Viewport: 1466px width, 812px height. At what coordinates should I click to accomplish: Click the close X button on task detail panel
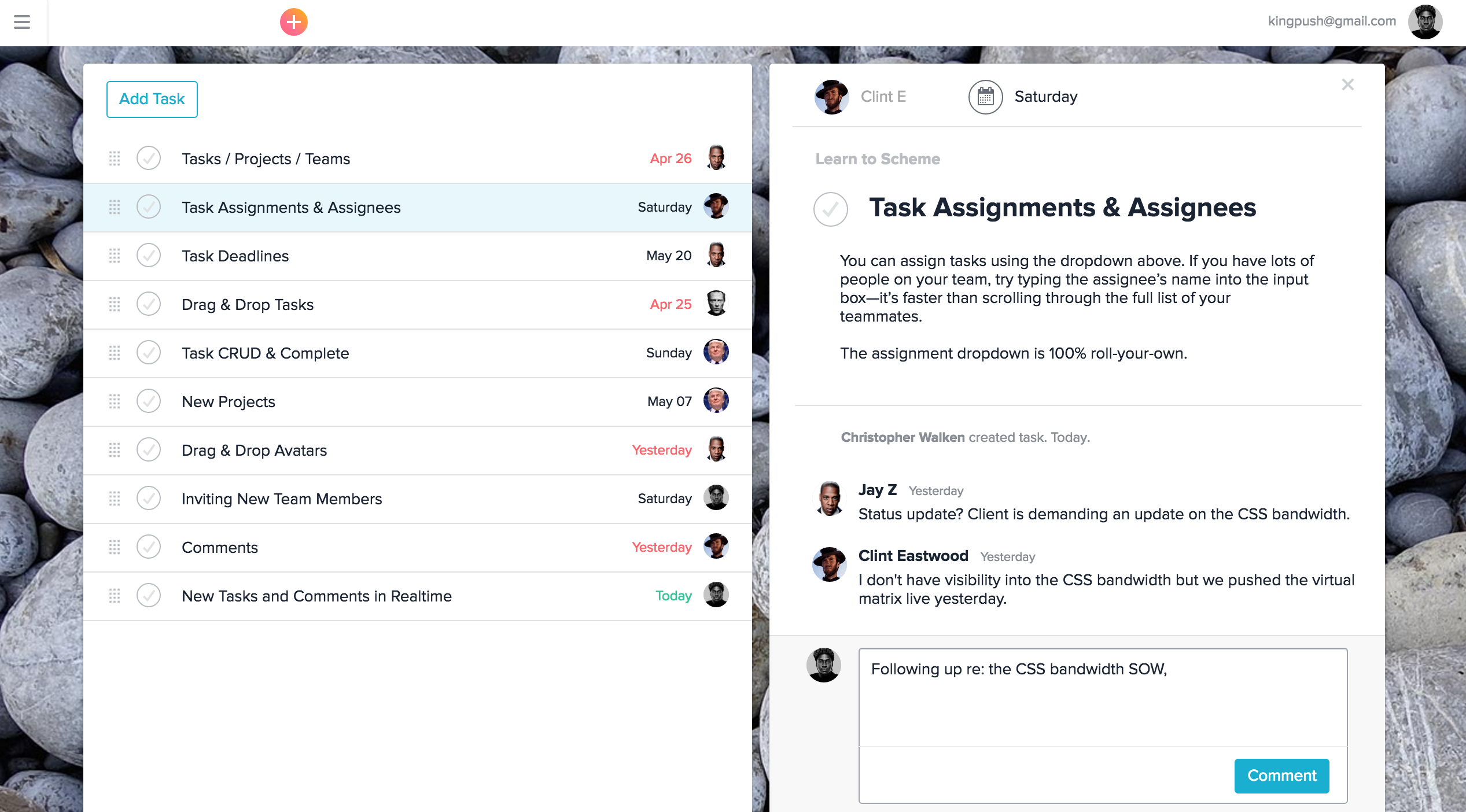(1348, 85)
